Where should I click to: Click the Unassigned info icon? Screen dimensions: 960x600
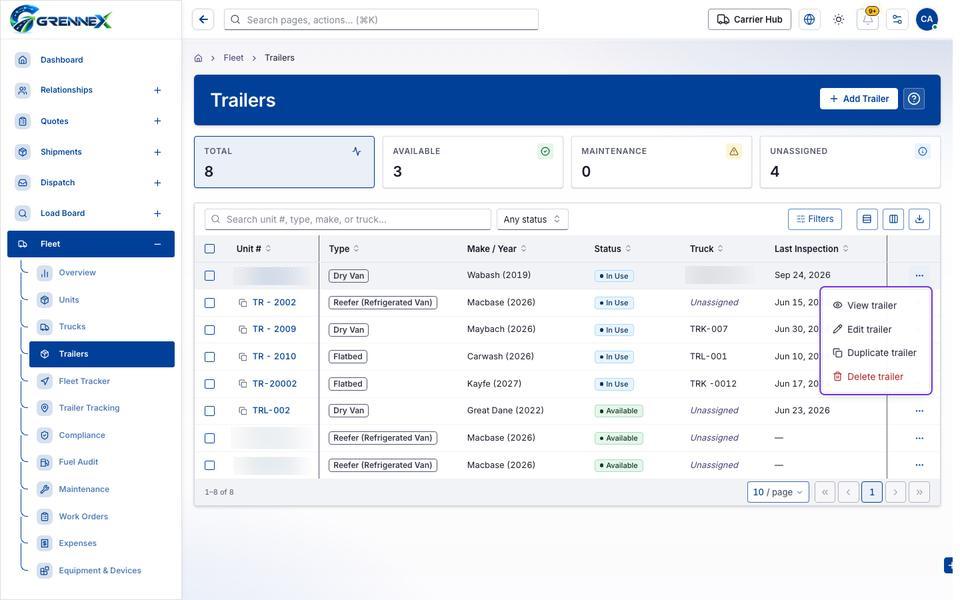point(923,151)
